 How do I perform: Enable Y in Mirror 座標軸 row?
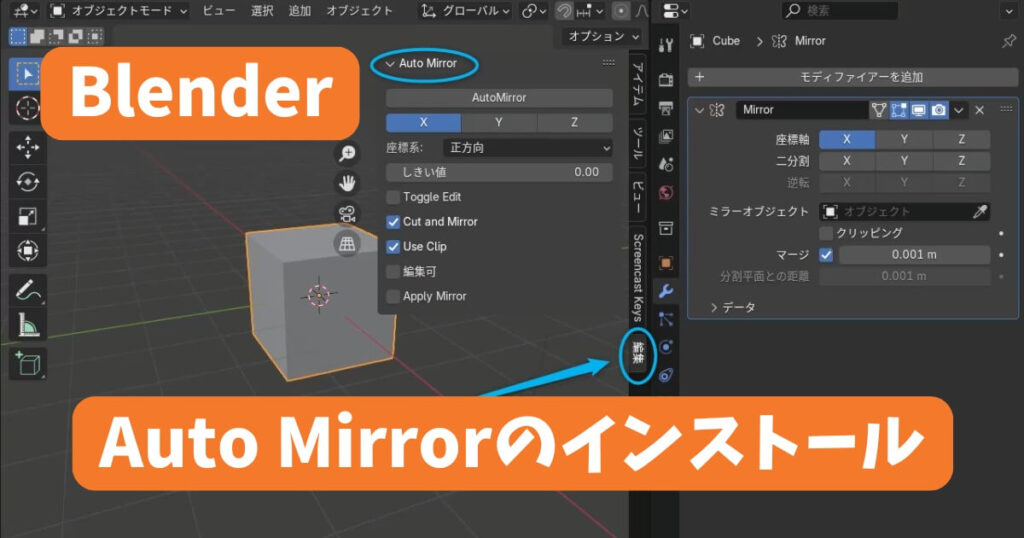tap(904, 140)
